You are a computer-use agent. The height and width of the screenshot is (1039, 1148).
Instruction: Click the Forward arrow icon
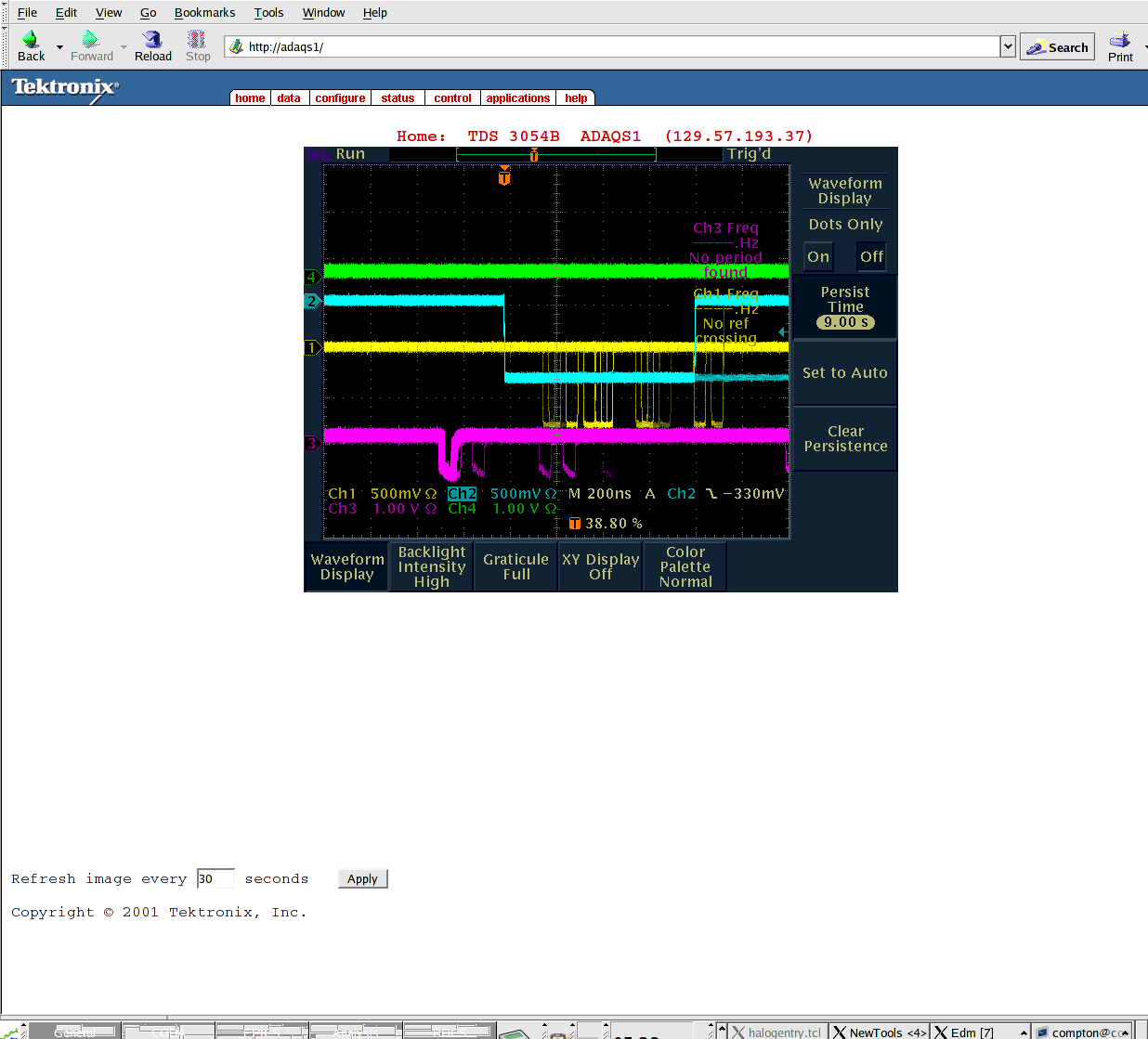[x=90, y=39]
